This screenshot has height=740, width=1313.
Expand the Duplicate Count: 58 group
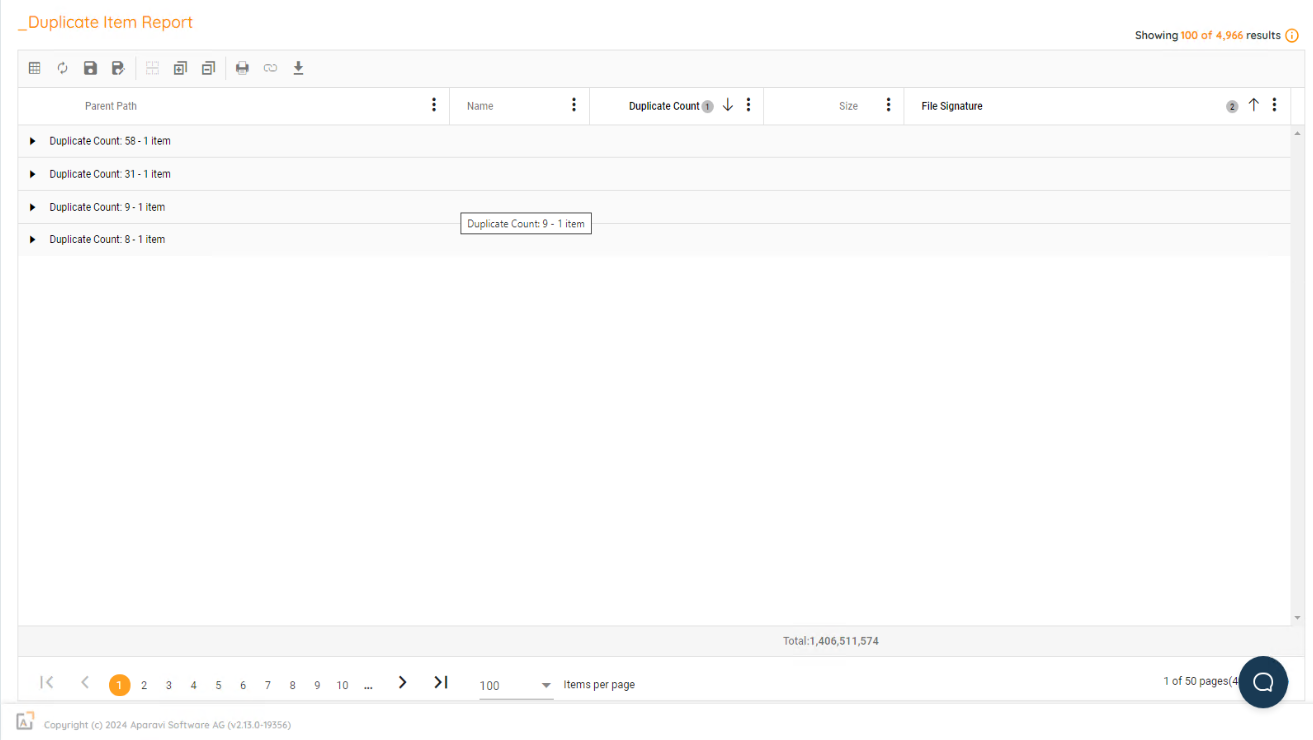(32, 141)
